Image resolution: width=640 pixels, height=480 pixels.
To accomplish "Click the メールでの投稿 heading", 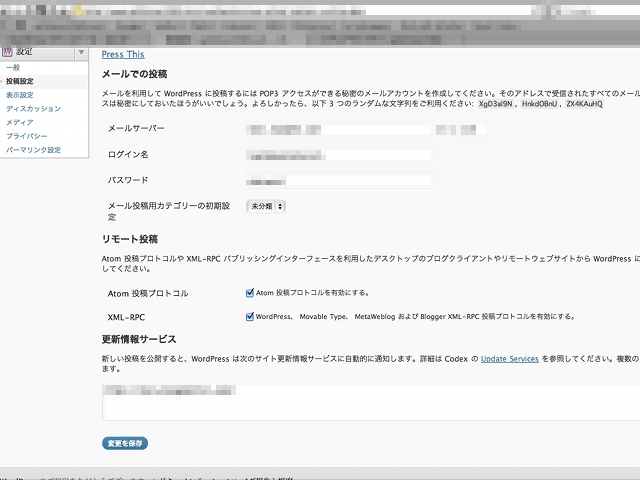I will [134, 74].
